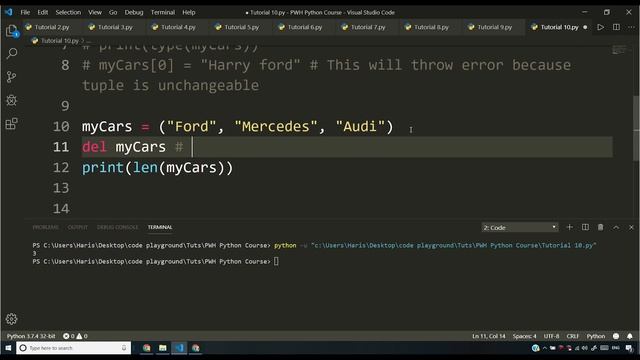Screen dimensions: 640x360
Task: Open the Search view in activity bar
Action: coord(12,53)
